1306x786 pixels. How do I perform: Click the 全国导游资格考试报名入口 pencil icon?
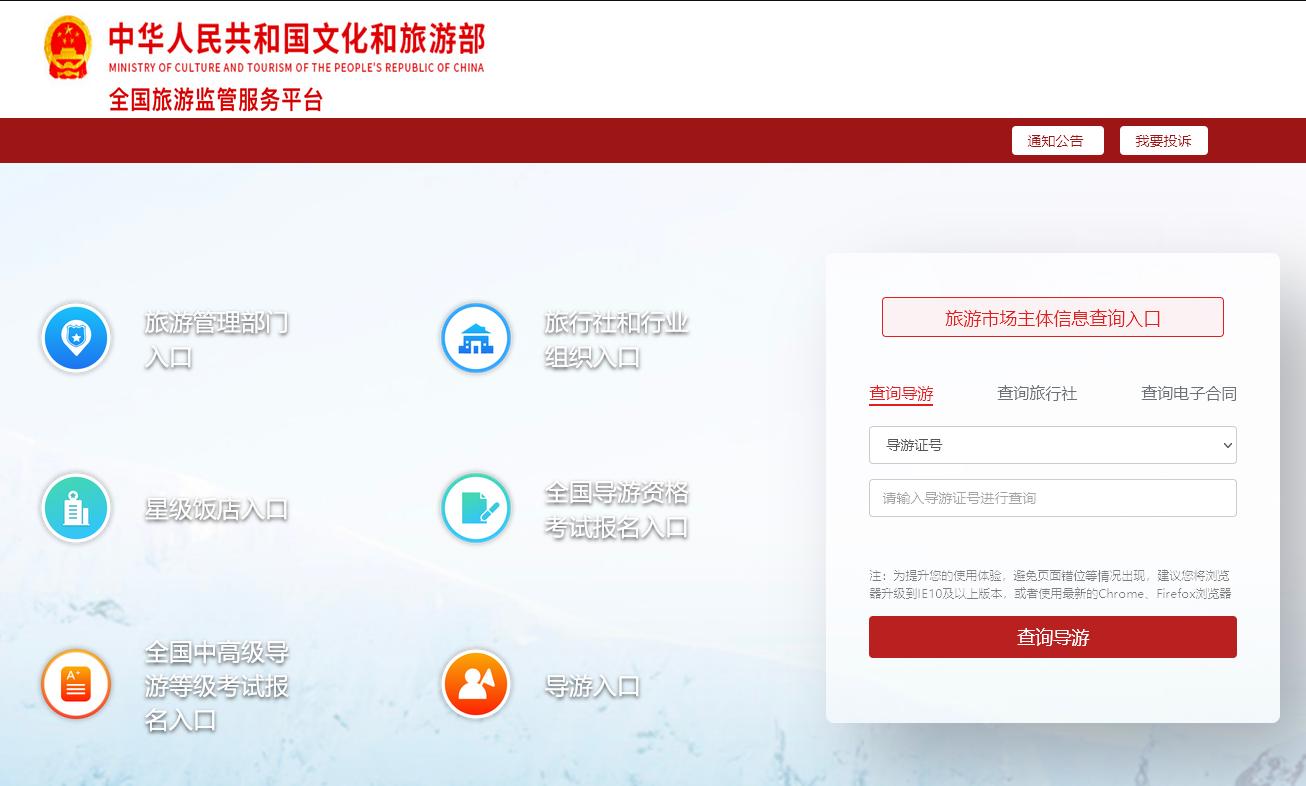(475, 508)
